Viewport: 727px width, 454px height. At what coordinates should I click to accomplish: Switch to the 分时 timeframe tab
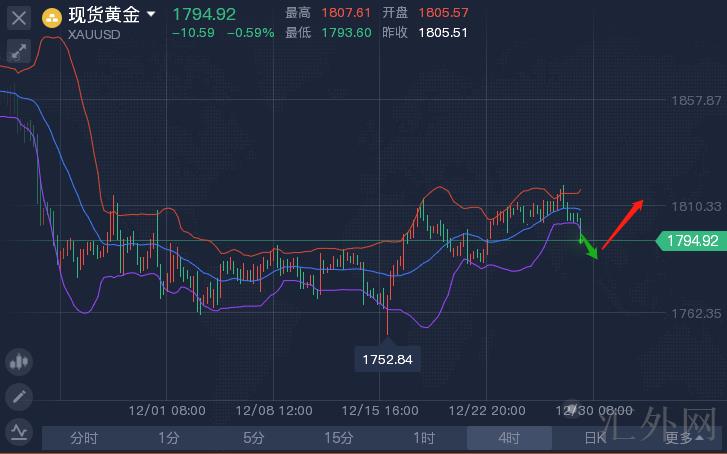(x=84, y=437)
